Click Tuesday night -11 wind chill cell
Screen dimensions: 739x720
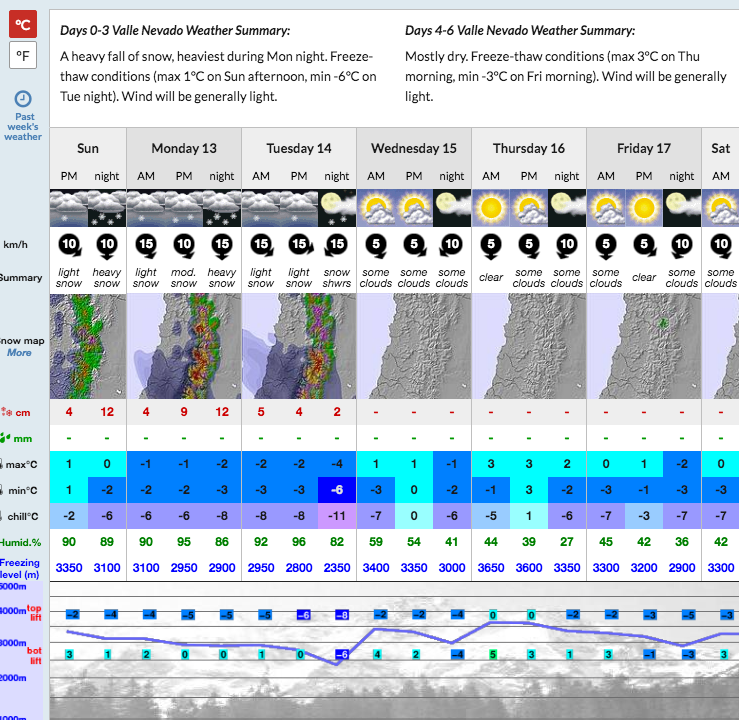point(337,516)
